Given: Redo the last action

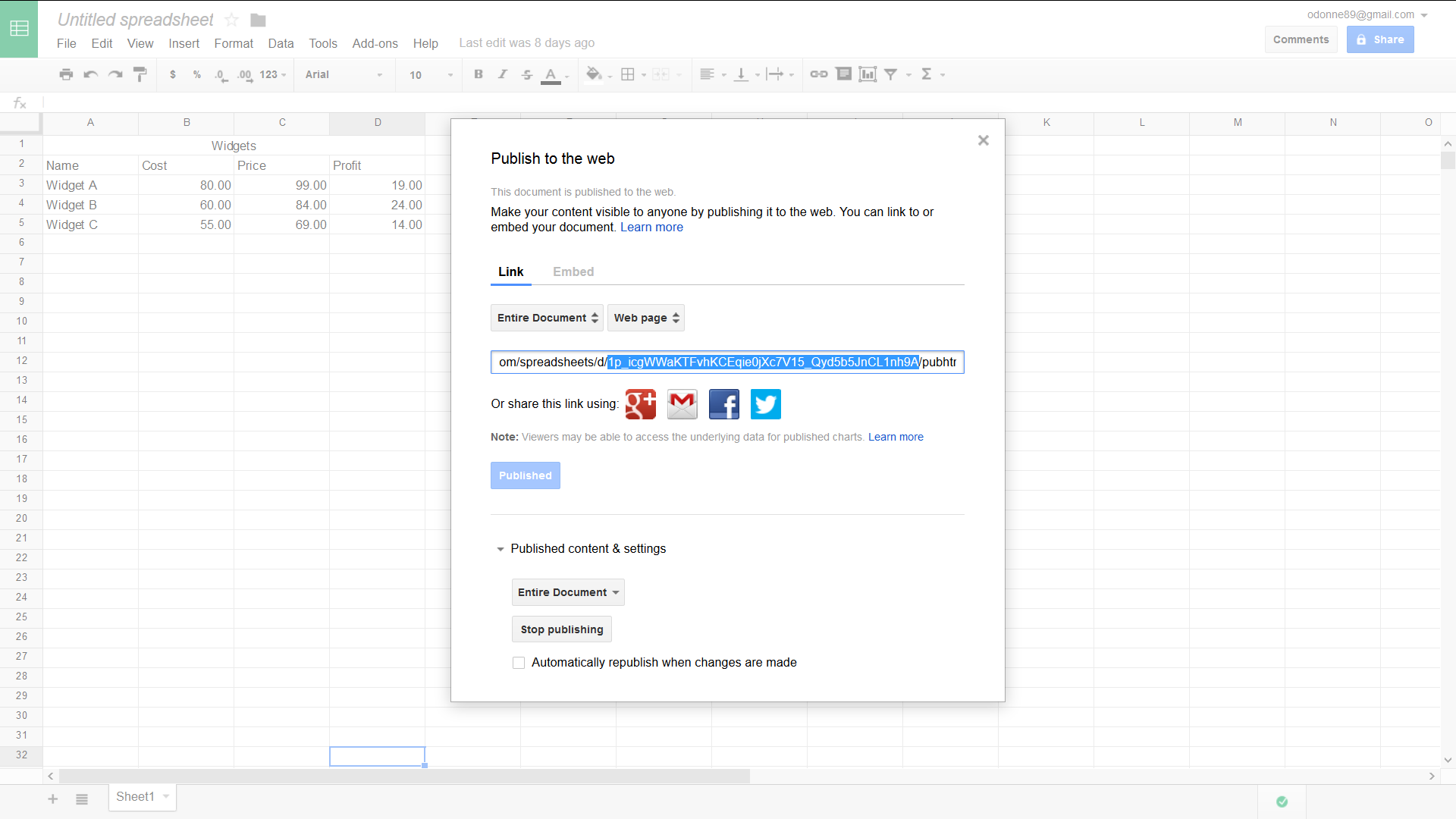Looking at the screenshot, I should point(115,74).
